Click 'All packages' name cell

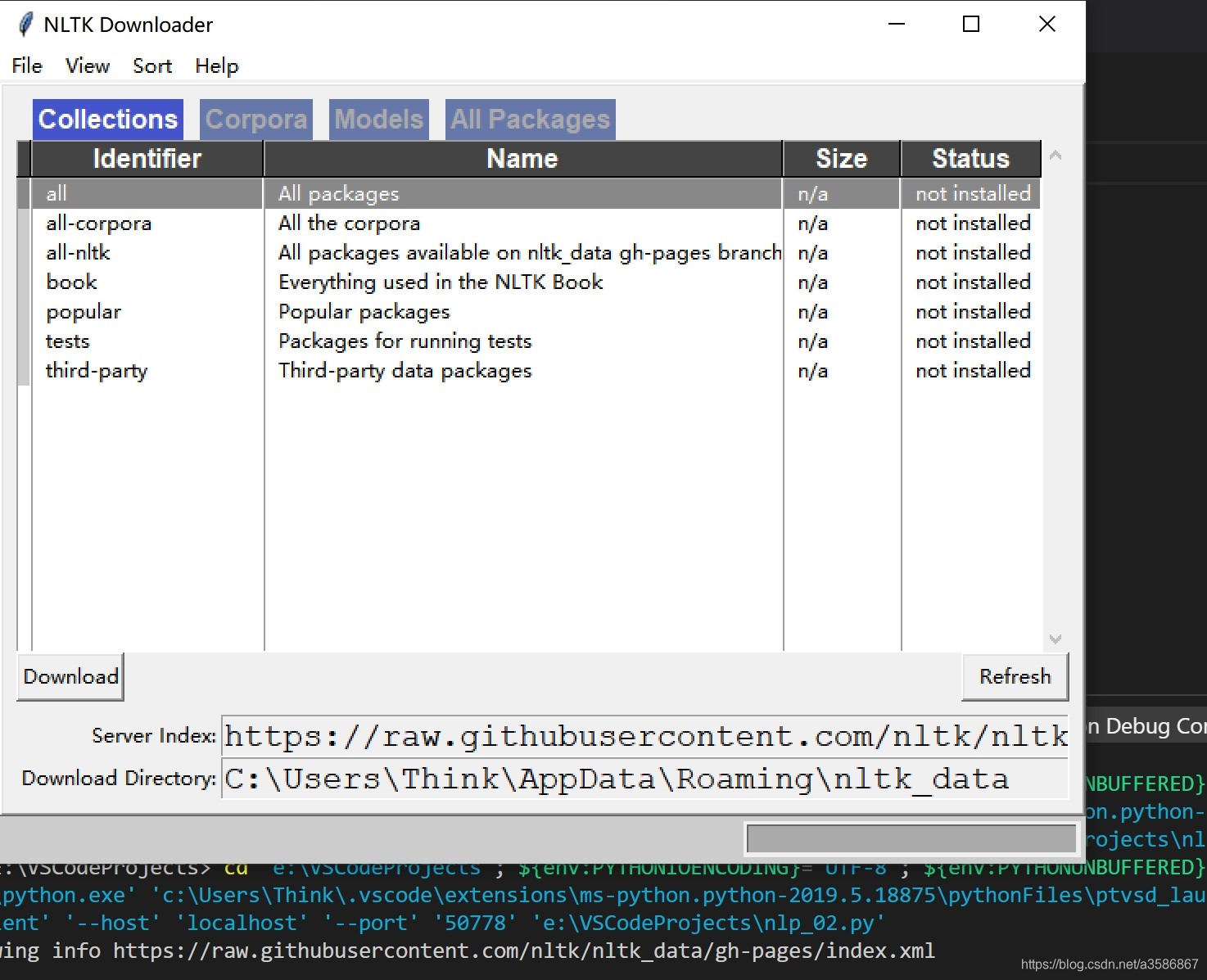[339, 194]
